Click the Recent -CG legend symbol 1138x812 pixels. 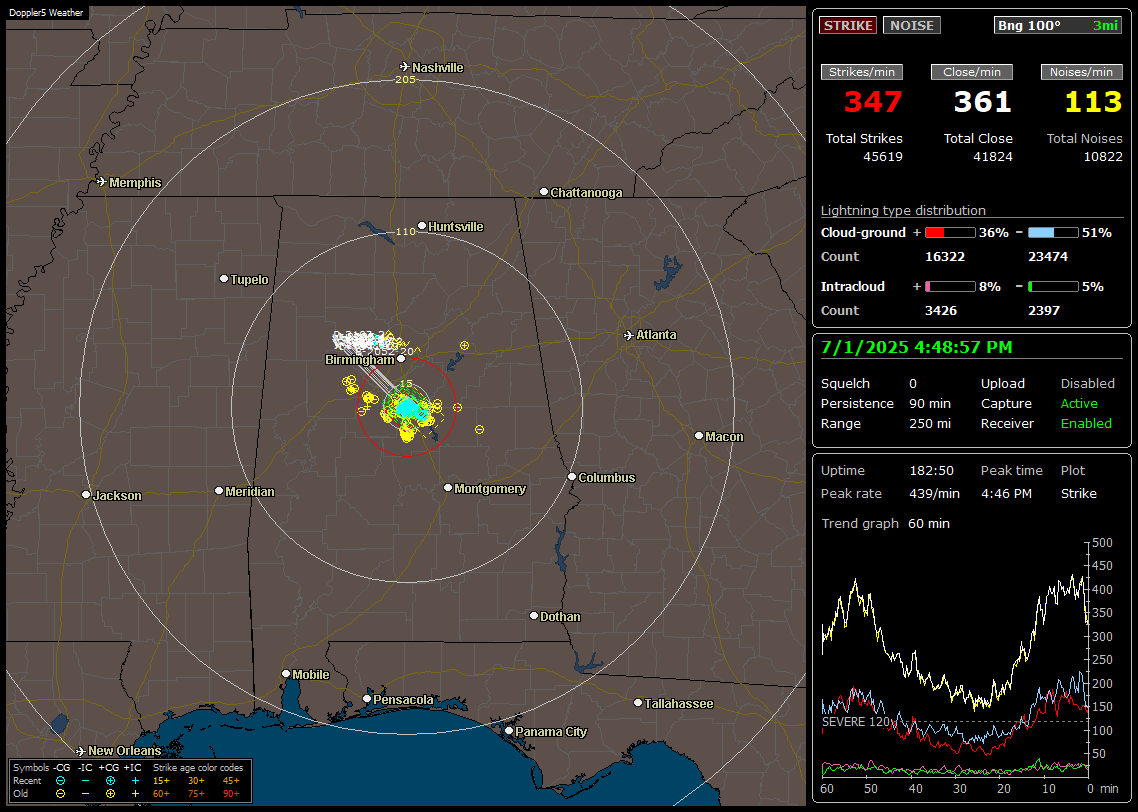coord(60,781)
